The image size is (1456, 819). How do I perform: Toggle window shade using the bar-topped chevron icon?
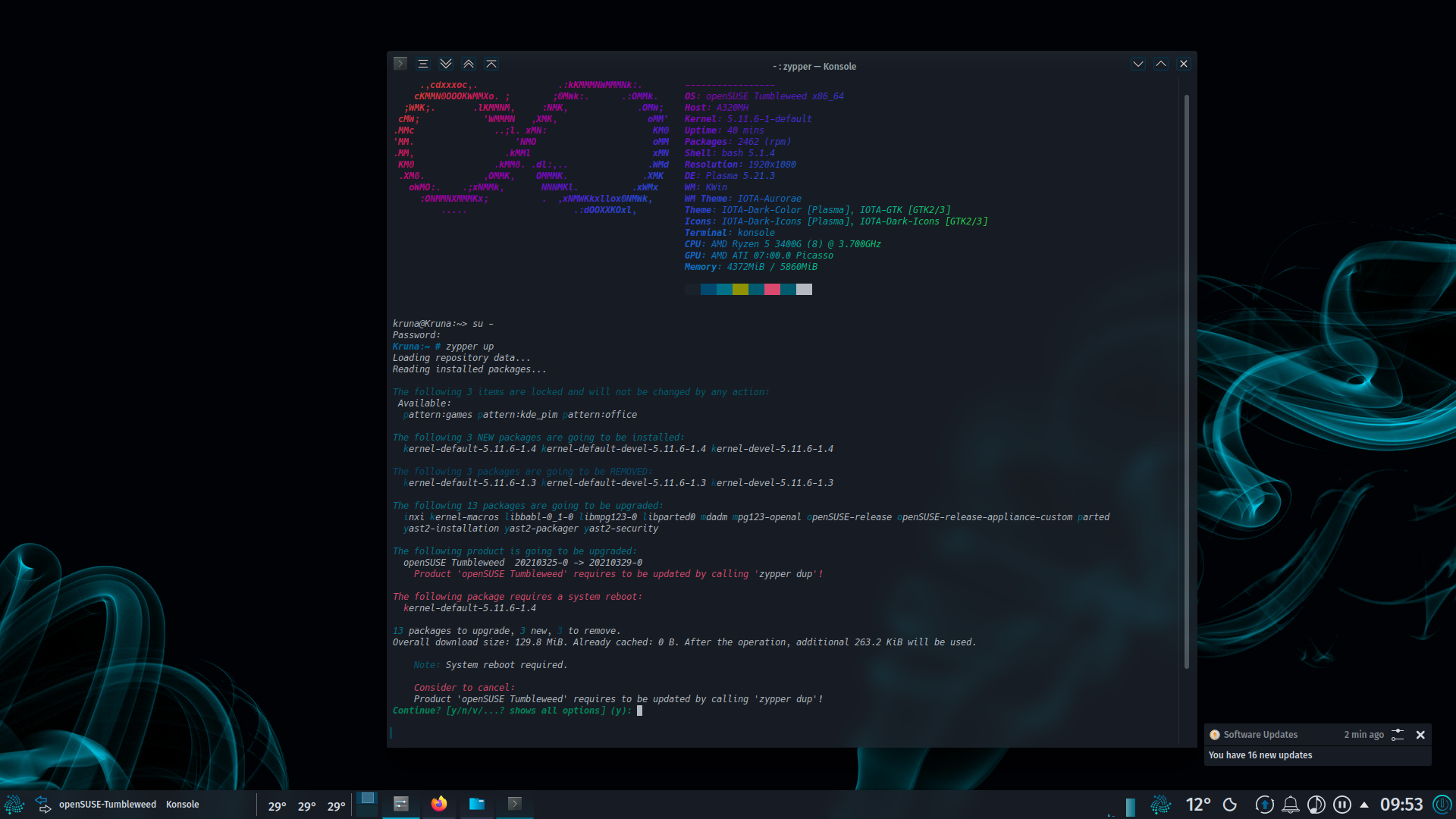(x=491, y=64)
